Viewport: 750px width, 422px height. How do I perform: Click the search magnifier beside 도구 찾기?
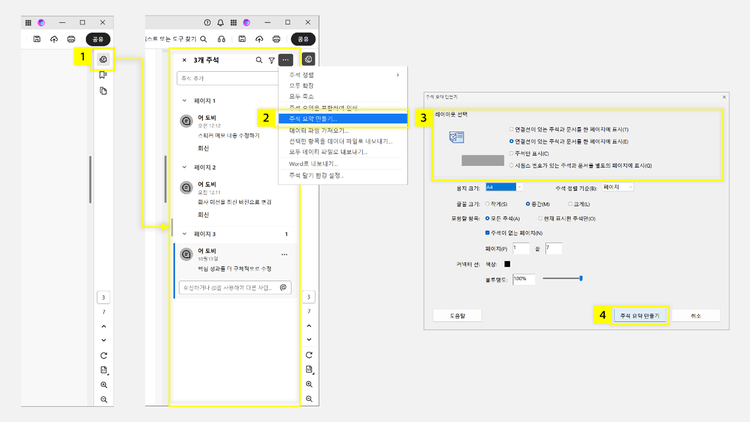[204, 39]
